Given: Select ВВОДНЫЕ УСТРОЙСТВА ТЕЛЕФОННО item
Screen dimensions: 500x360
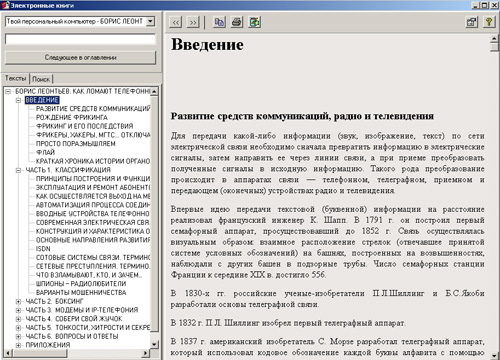Looking at the screenshot, I should (x=93, y=214).
